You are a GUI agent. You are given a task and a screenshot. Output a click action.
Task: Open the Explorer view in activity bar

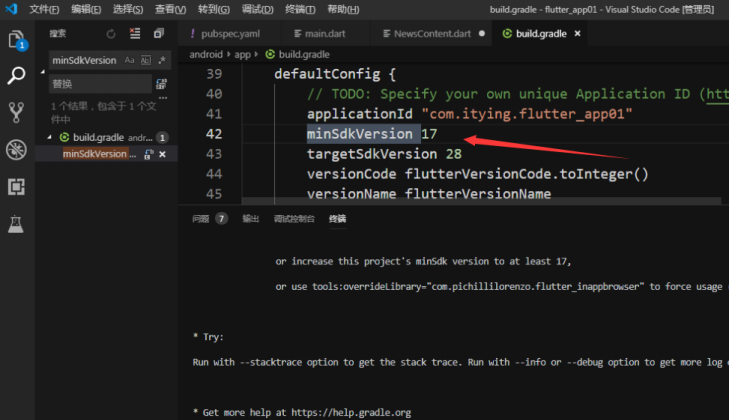pos(16,40)
